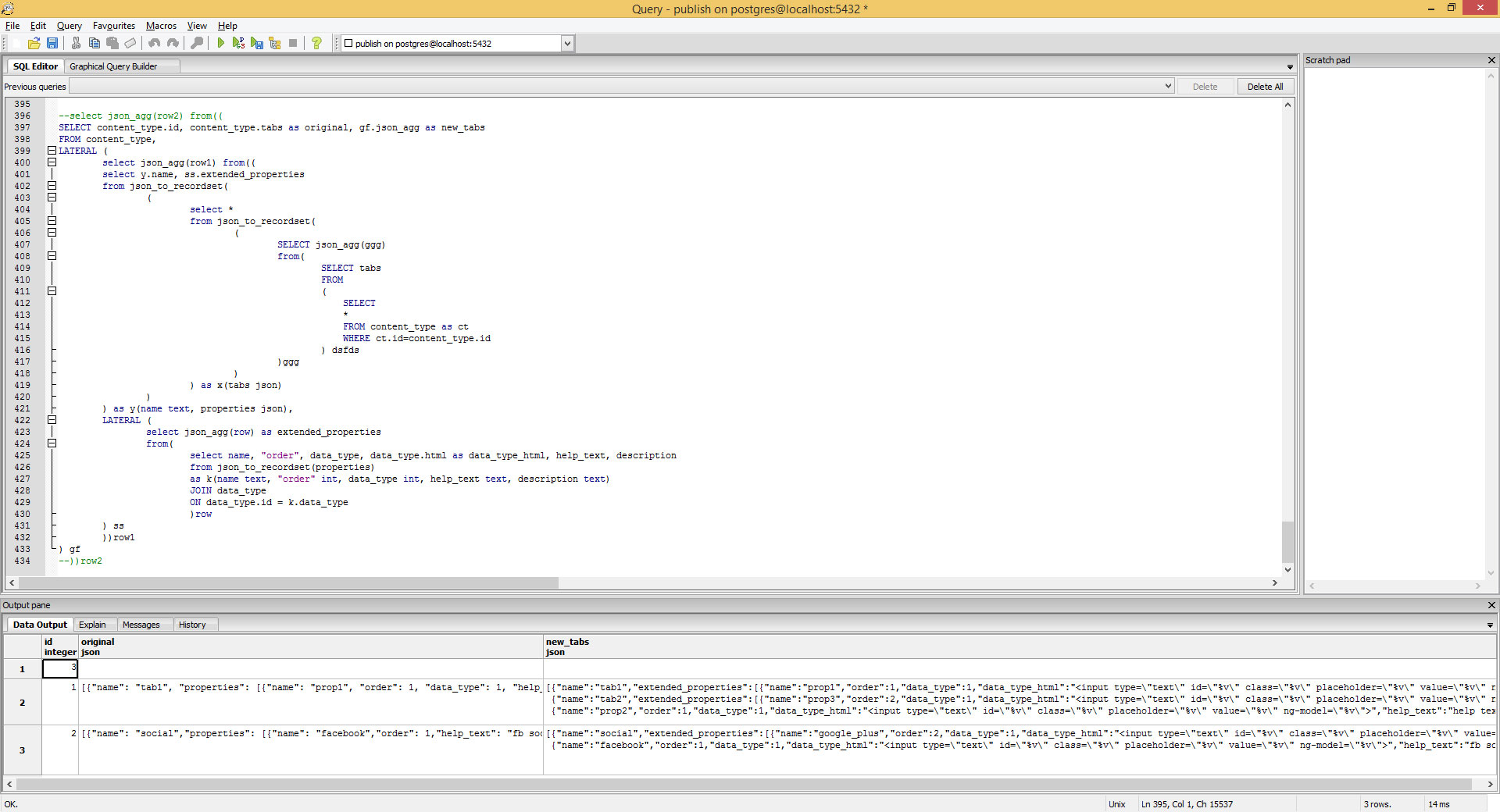
Task: Switch to Graphical Query Builder tab
Action: pos(113,66)
